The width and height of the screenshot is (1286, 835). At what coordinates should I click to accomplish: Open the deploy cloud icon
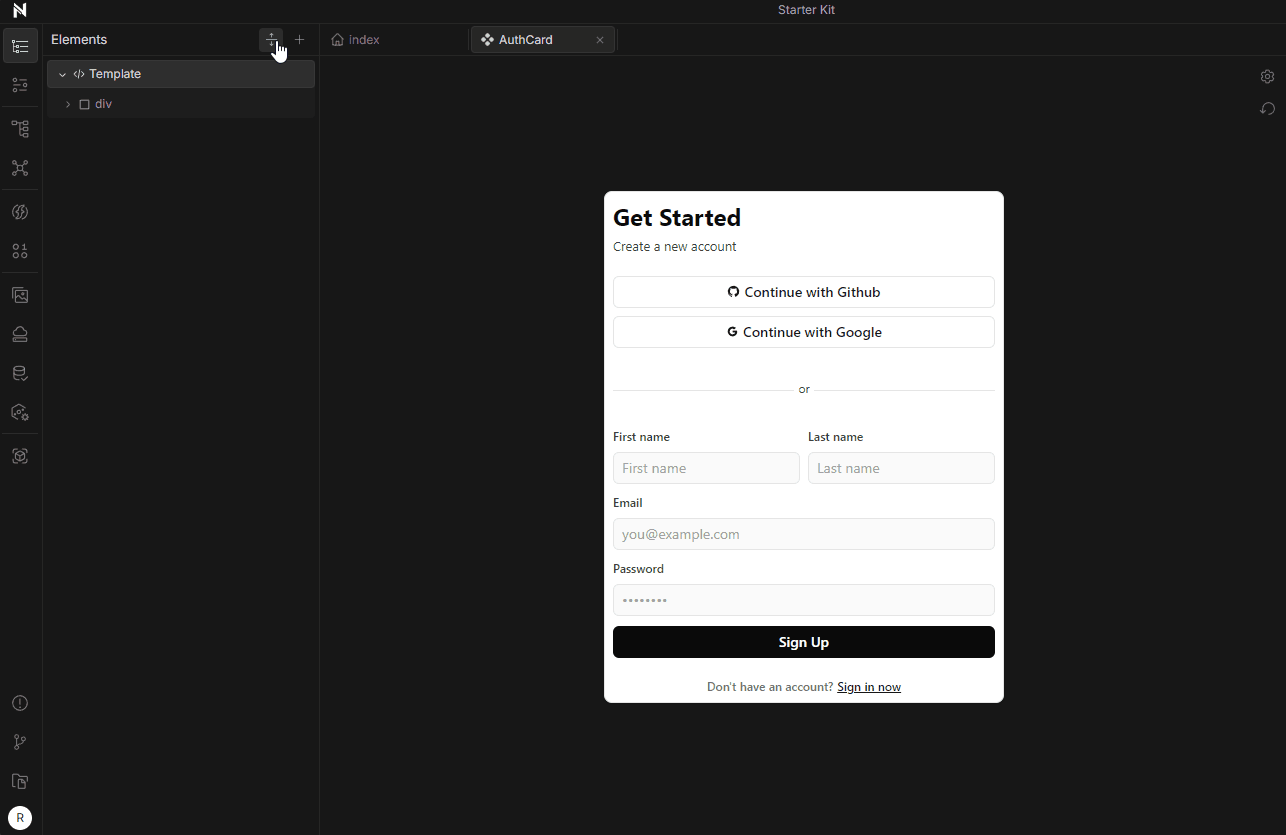pos(20,334)
